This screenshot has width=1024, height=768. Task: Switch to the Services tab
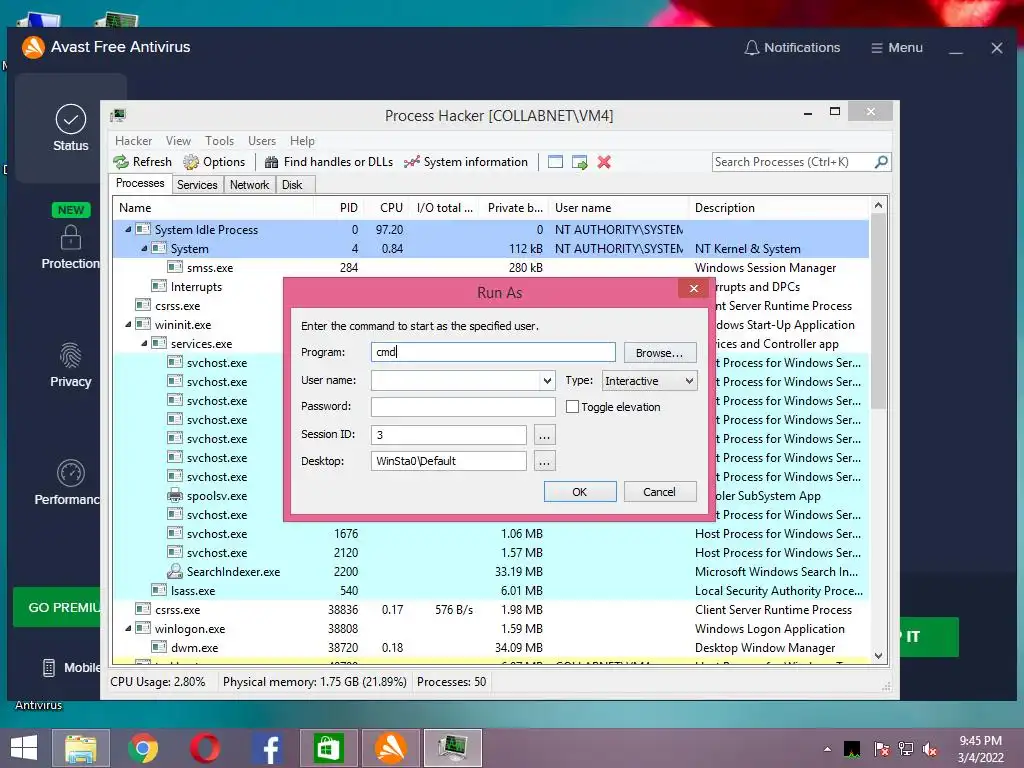(197, 185)
